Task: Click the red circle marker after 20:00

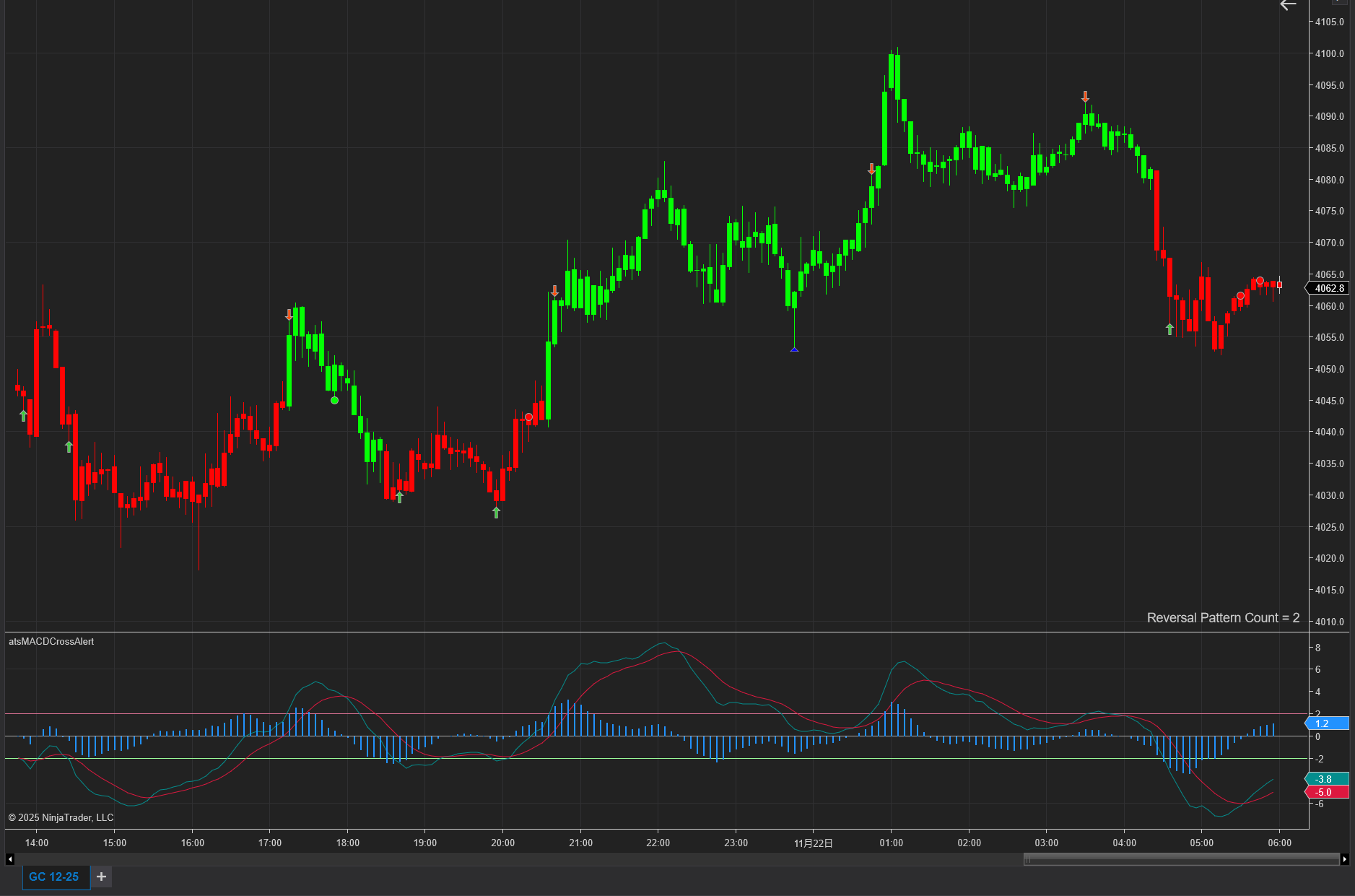Action: point(529,417)
